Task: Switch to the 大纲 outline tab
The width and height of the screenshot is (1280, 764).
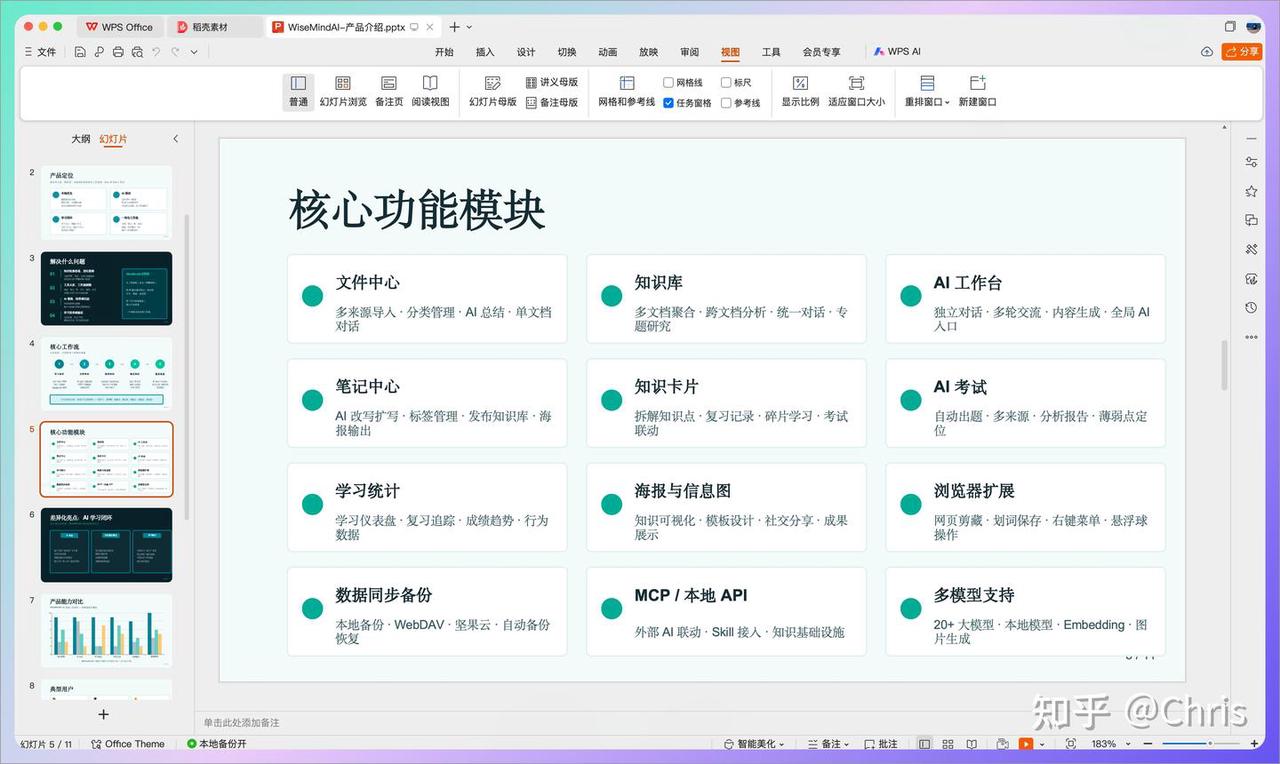Action: tap(81, 139)
